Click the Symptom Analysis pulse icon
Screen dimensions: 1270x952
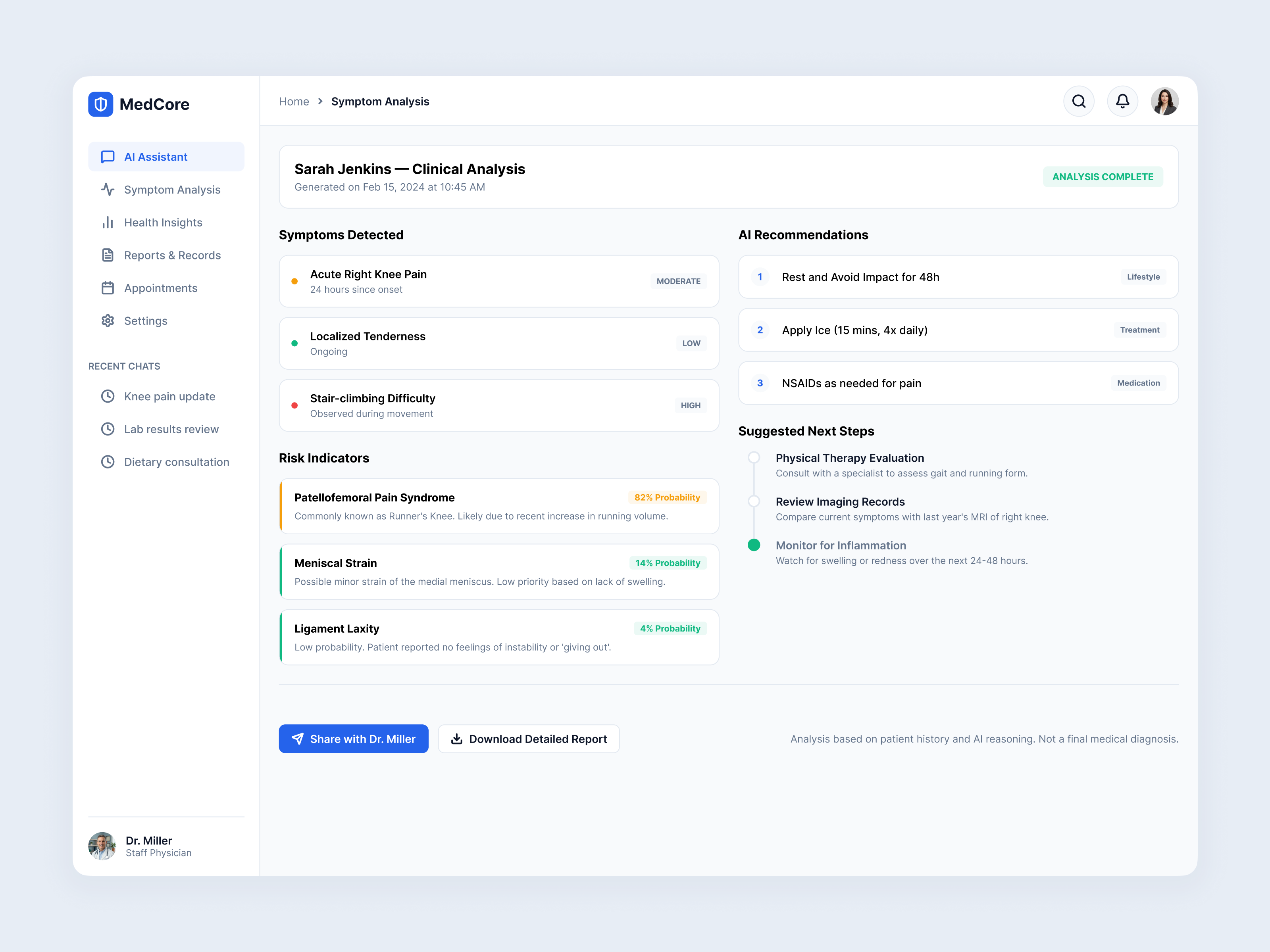tap(108, 189)
